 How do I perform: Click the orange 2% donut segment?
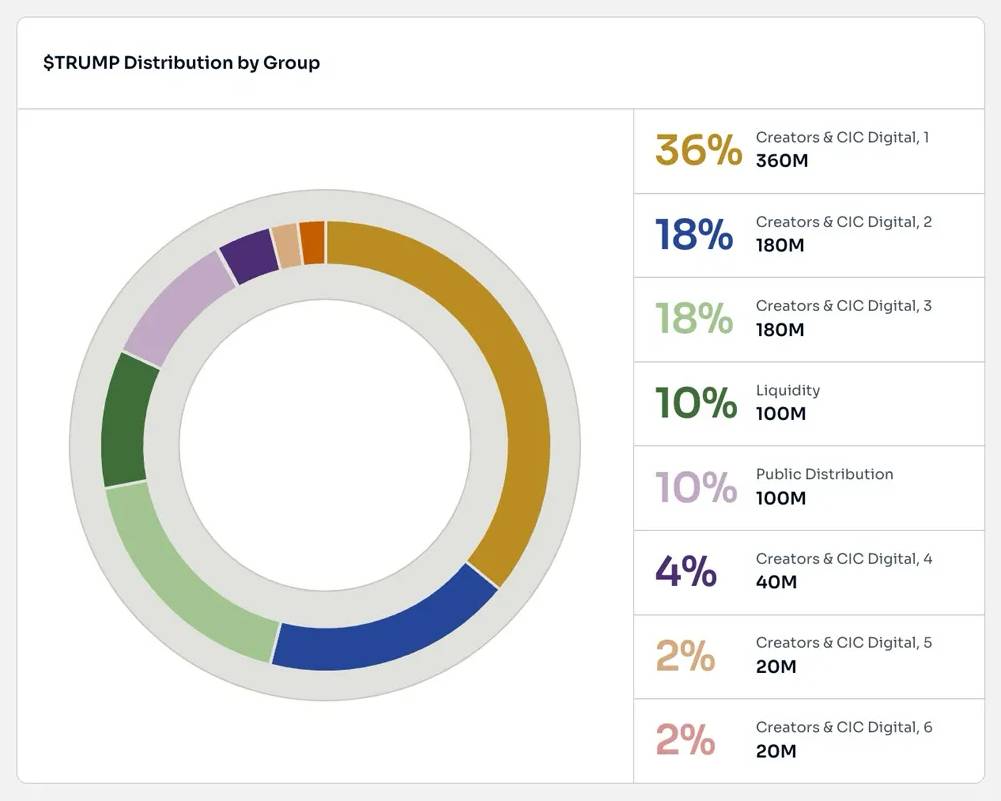(x=313, y=242)
